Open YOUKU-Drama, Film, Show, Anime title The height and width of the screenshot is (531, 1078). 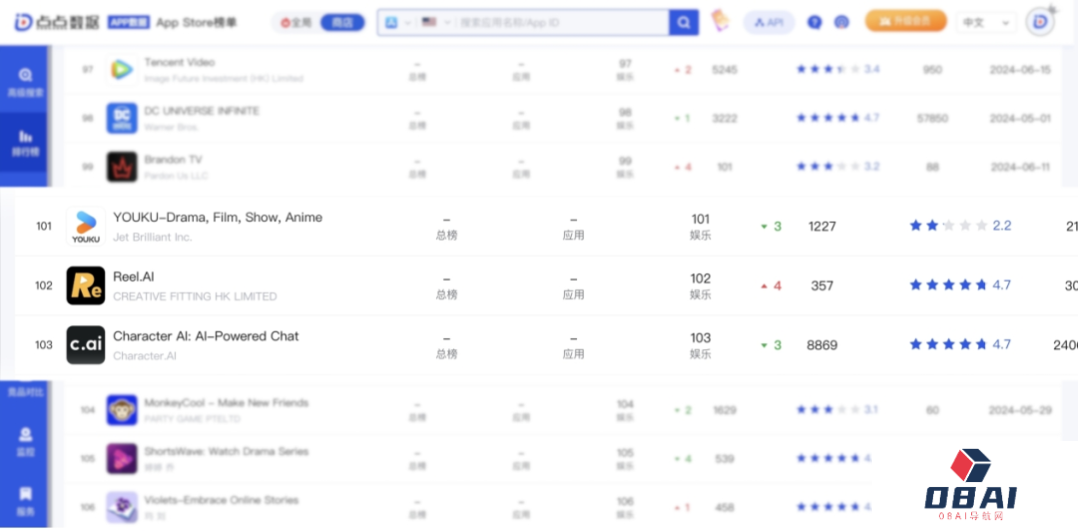point(218,217)
